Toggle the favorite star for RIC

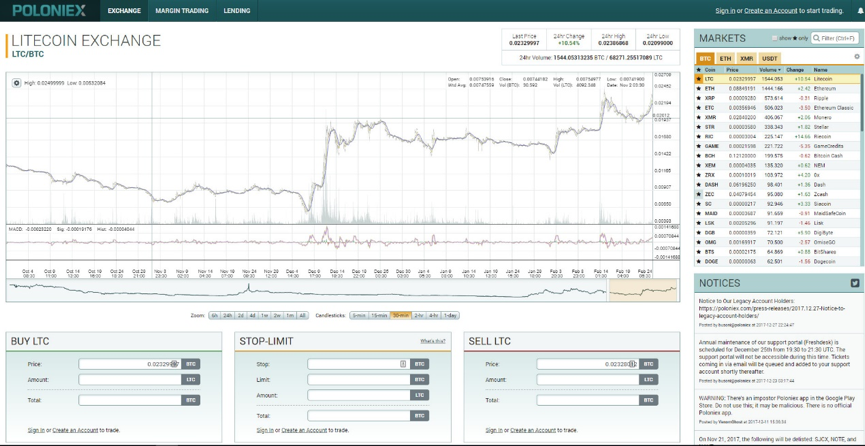(x=699, y=136)
